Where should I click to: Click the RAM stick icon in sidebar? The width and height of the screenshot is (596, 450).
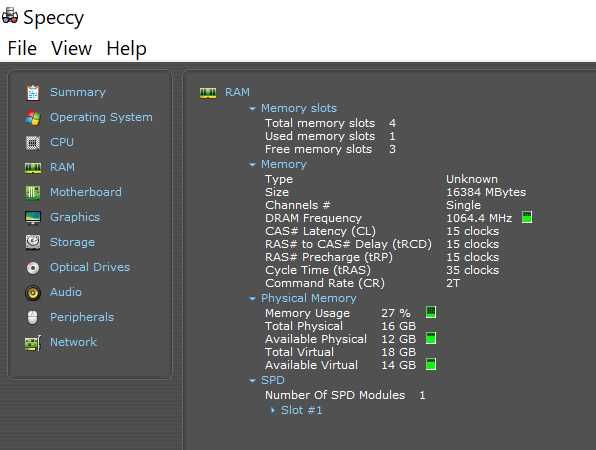pos(33,168)
